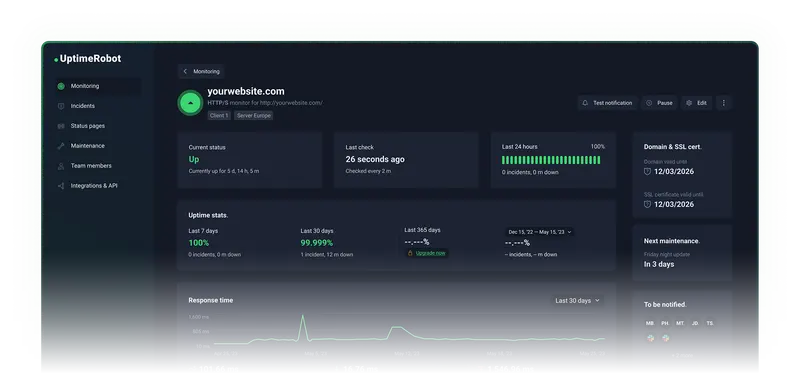The height and width of the screenshot is (383, 800).
Task: Click the shield icon beside domain valid date
Action: [x=647, y=172]
